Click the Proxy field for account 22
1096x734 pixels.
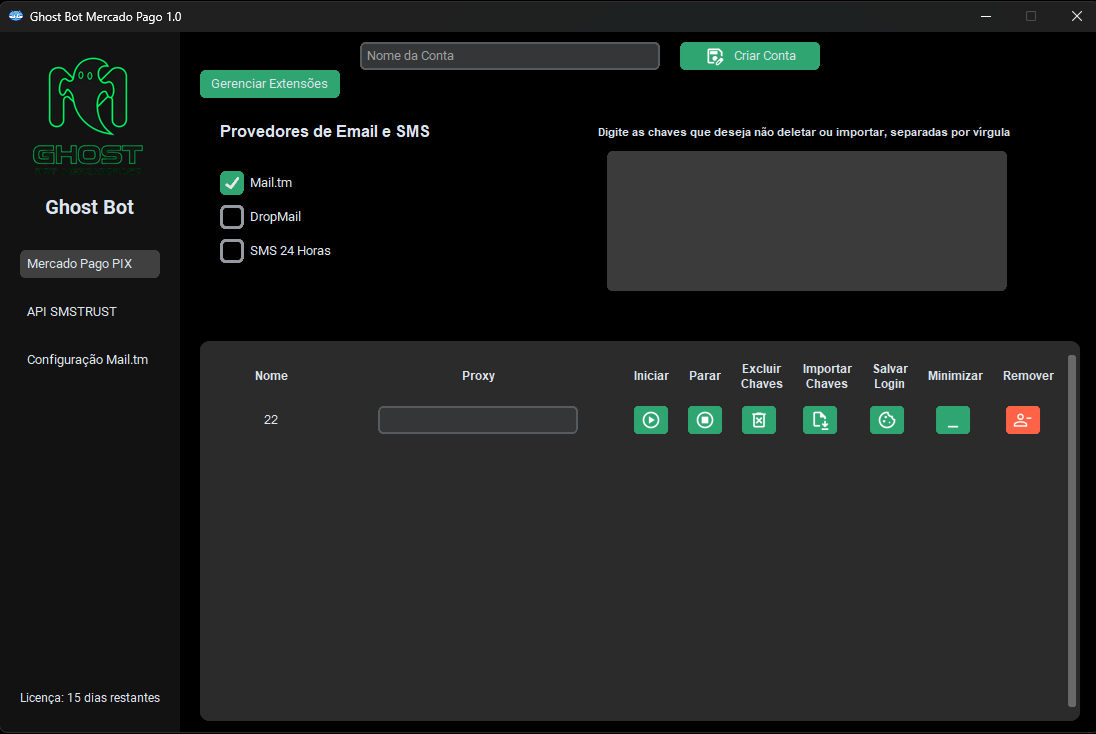(x=477, y=420)
